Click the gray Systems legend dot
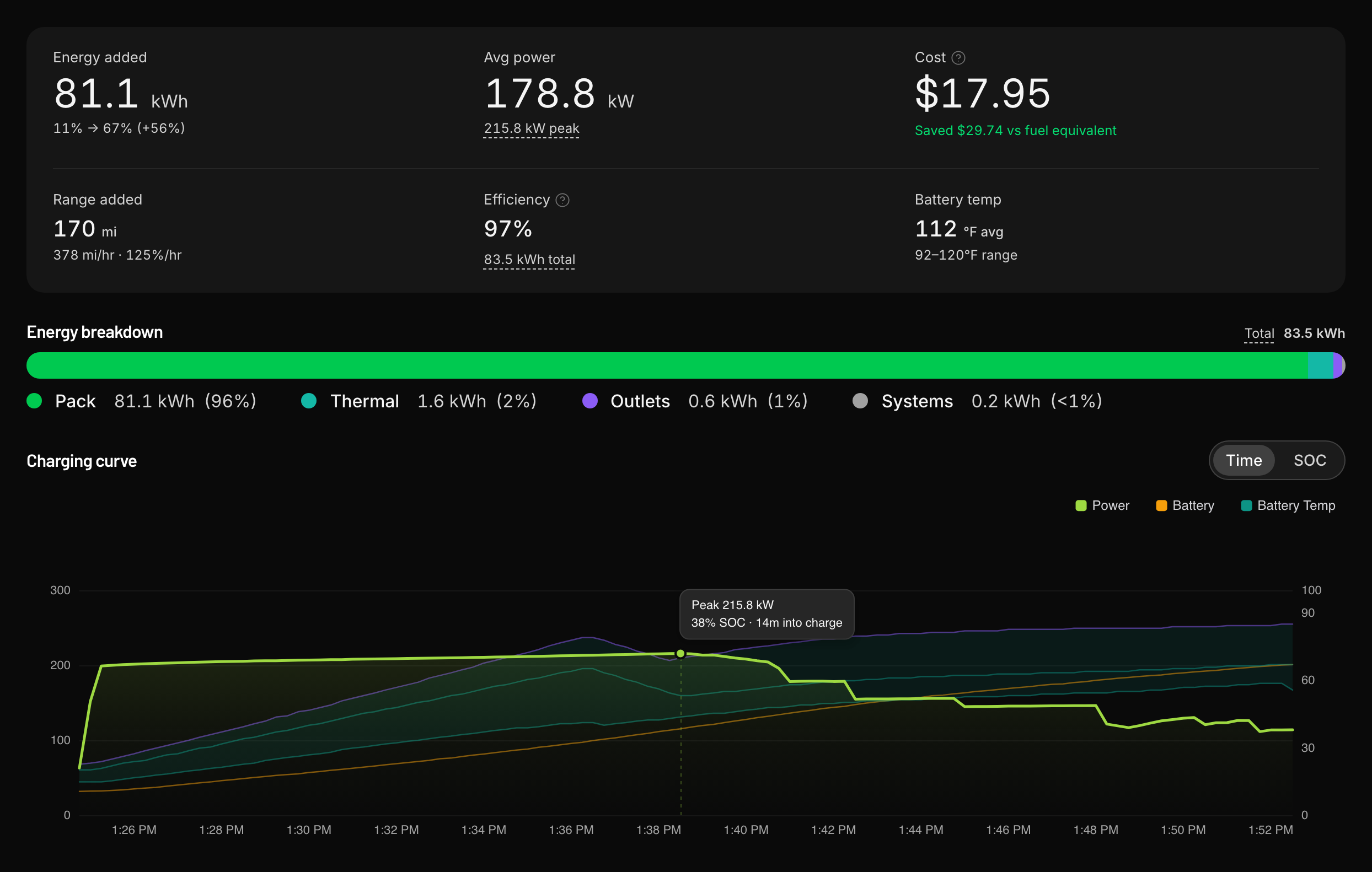Screen dimensions: 1372x872 (860, 401)
